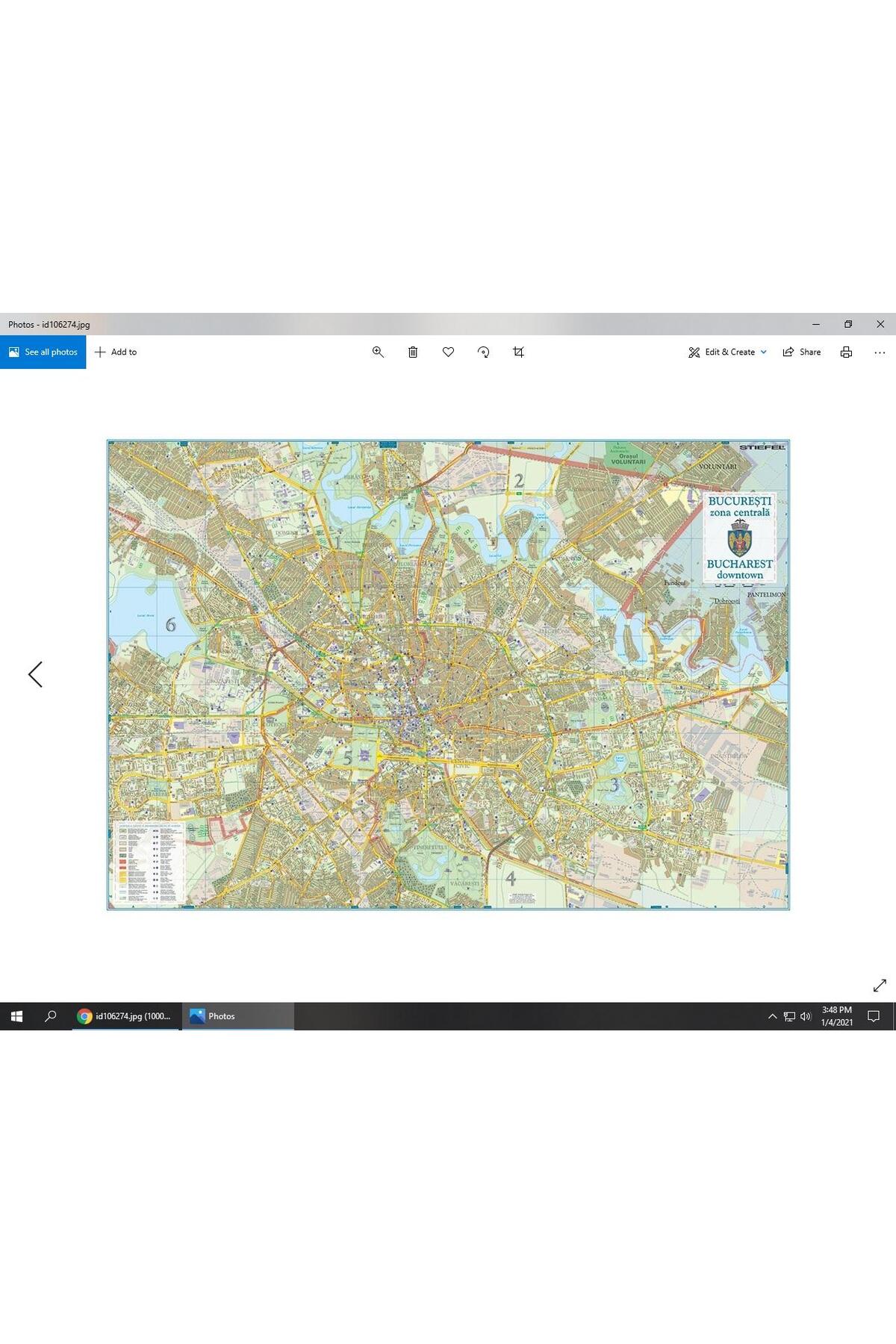Share the photo via Share button
The width and height of the screenshot is (896, 1344).
(x=802, y=352)
